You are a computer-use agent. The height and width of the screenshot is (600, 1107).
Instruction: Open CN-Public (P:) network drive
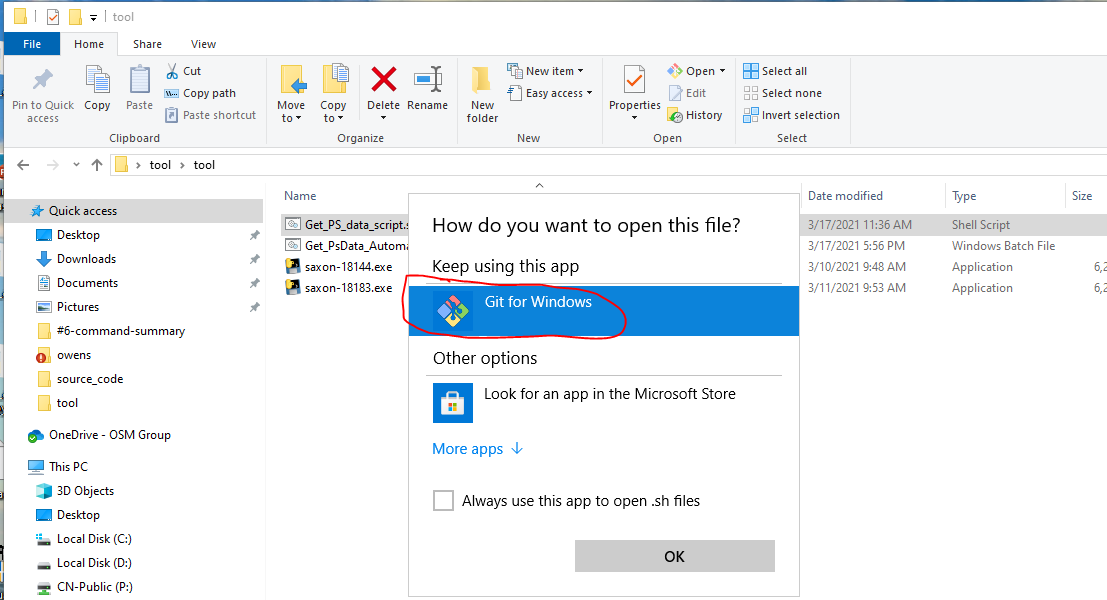[95, 587]
